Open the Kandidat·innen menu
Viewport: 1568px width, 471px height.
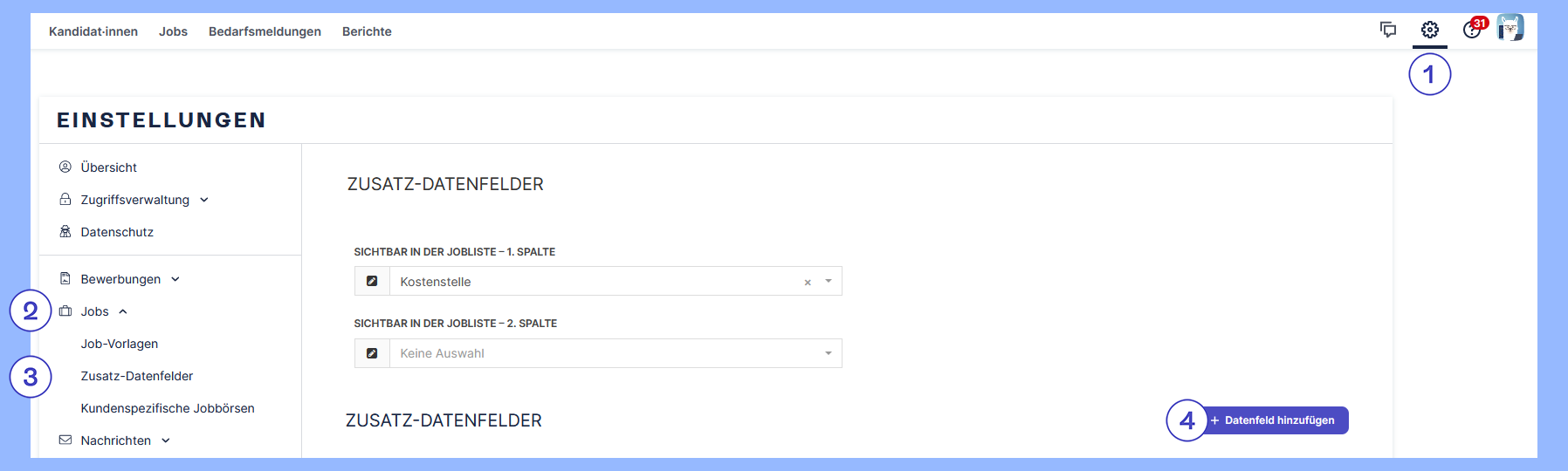coord(93,31)
